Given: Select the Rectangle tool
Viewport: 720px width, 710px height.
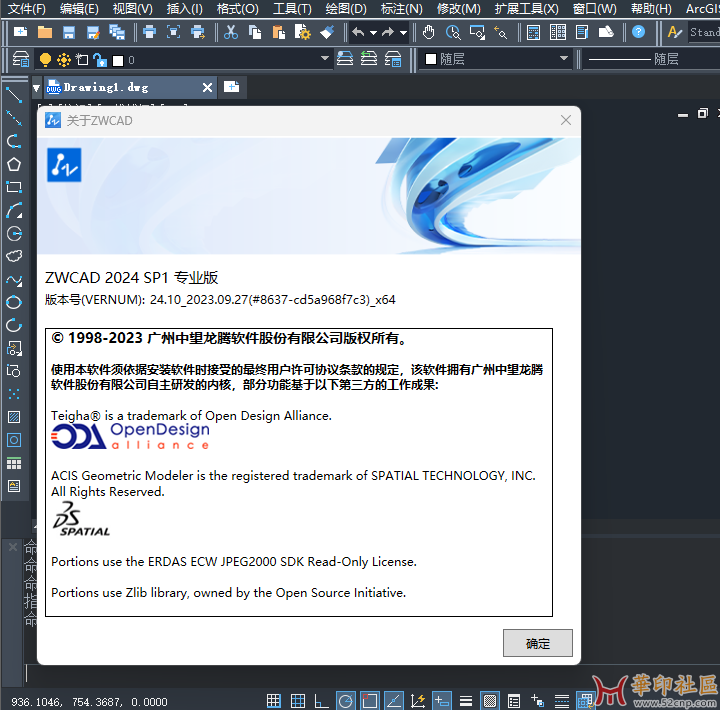Looking at the screenshot, I should click(x=14, y=187).
